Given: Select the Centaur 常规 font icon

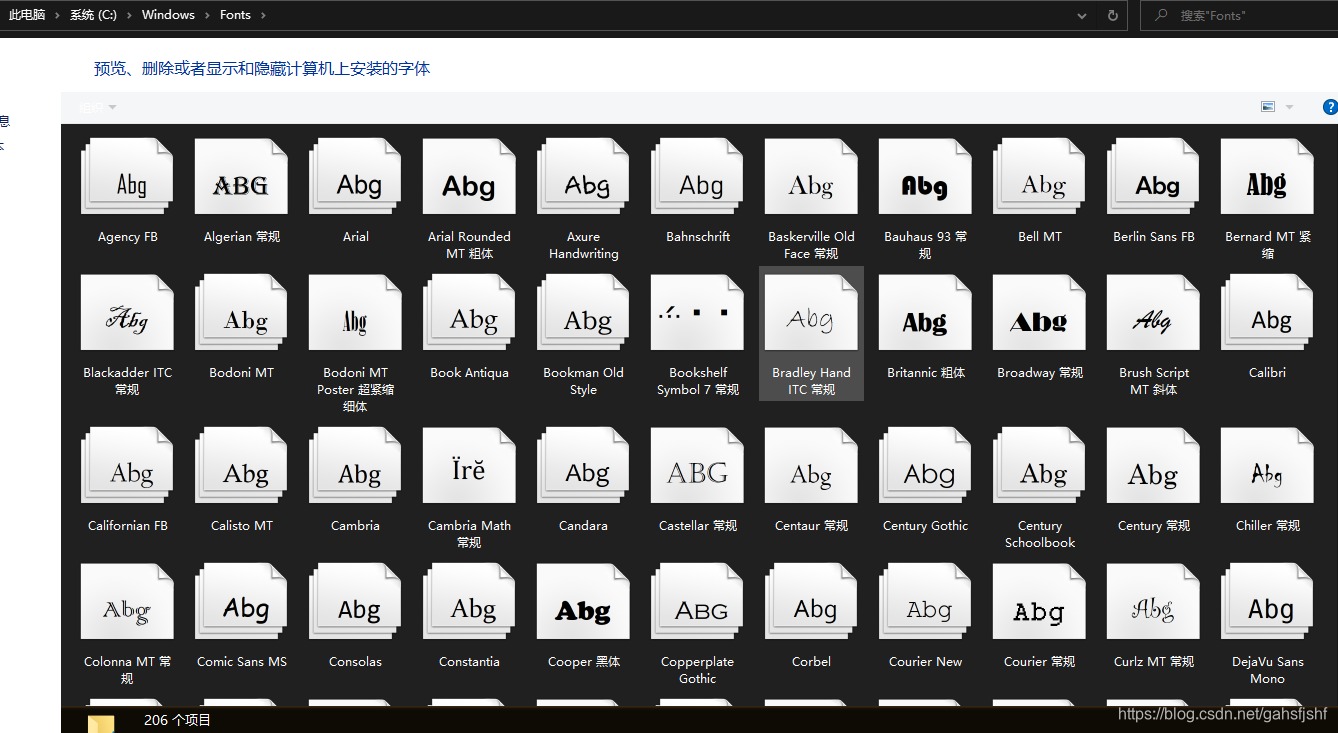Looking at the screenshot, I should [x=811, y=466].
